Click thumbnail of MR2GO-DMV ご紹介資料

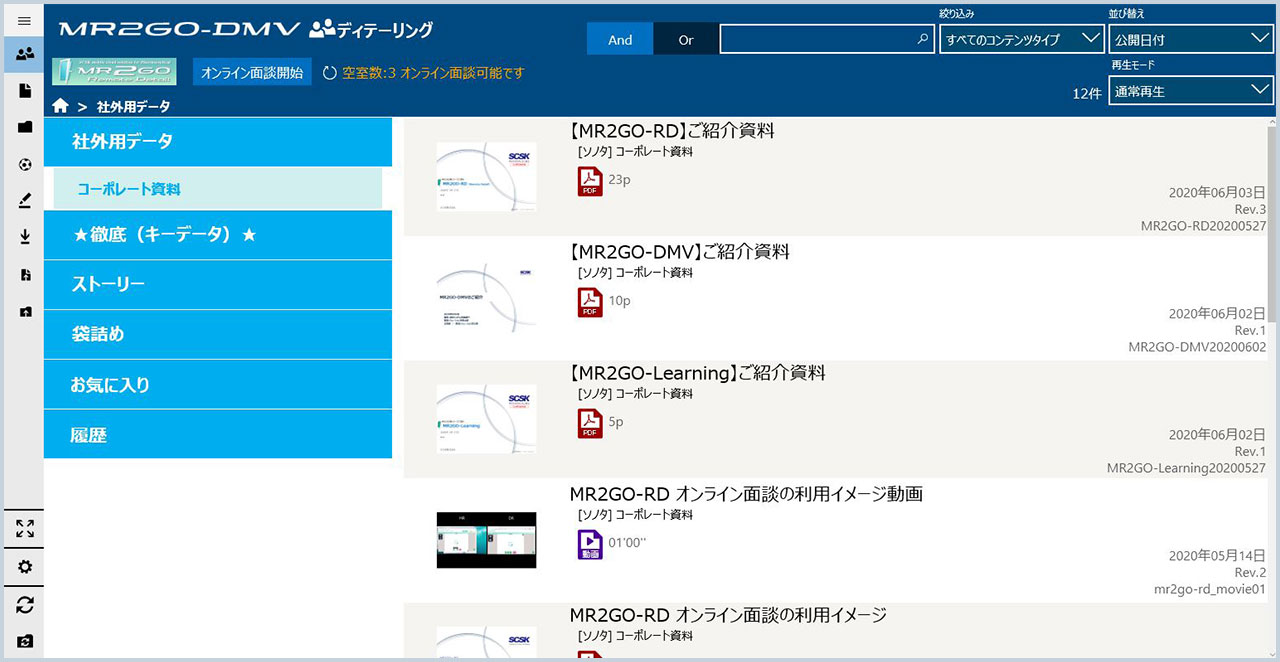point(486,297)
